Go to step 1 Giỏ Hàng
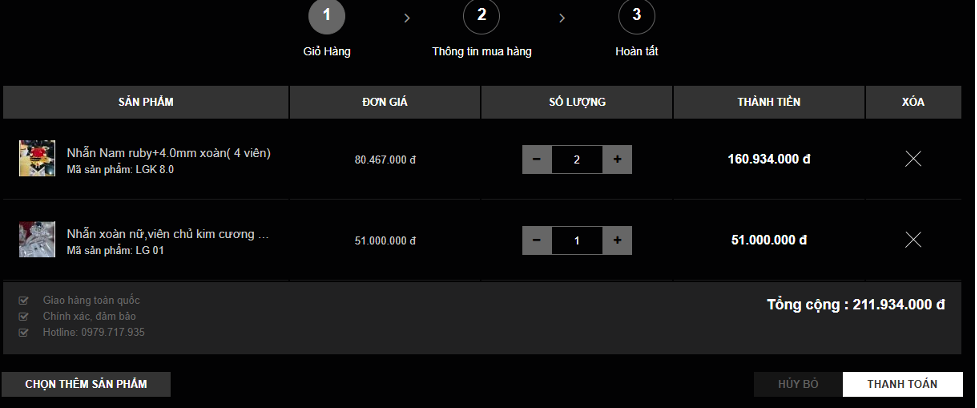977x408 pixels. click(x=326, y=15)
